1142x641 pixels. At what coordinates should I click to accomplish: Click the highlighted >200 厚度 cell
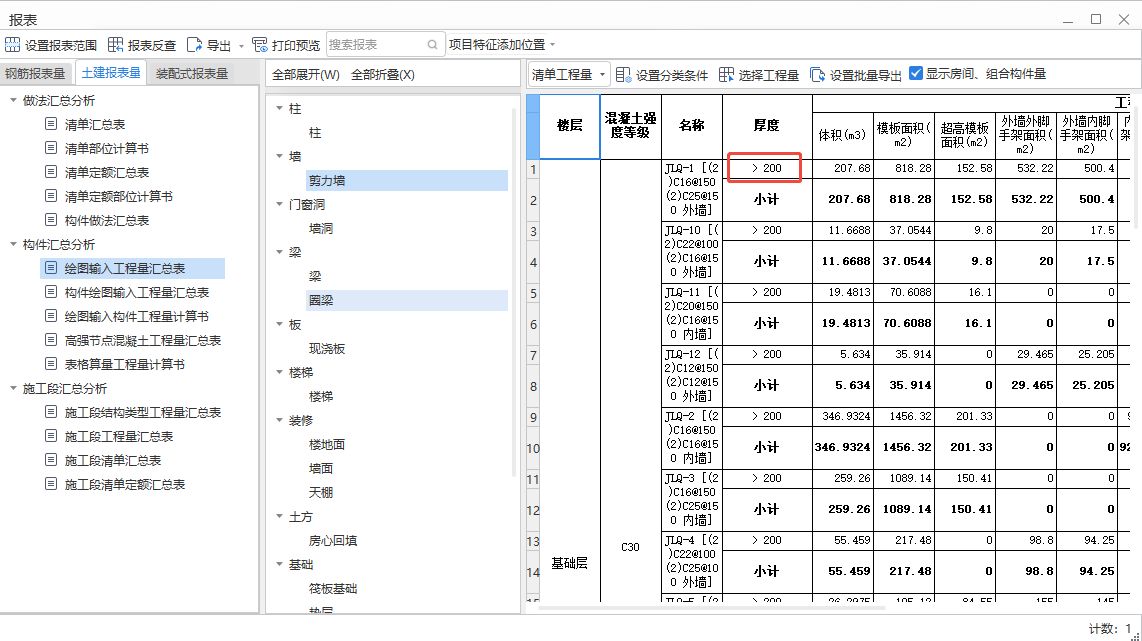coord(764,167)
